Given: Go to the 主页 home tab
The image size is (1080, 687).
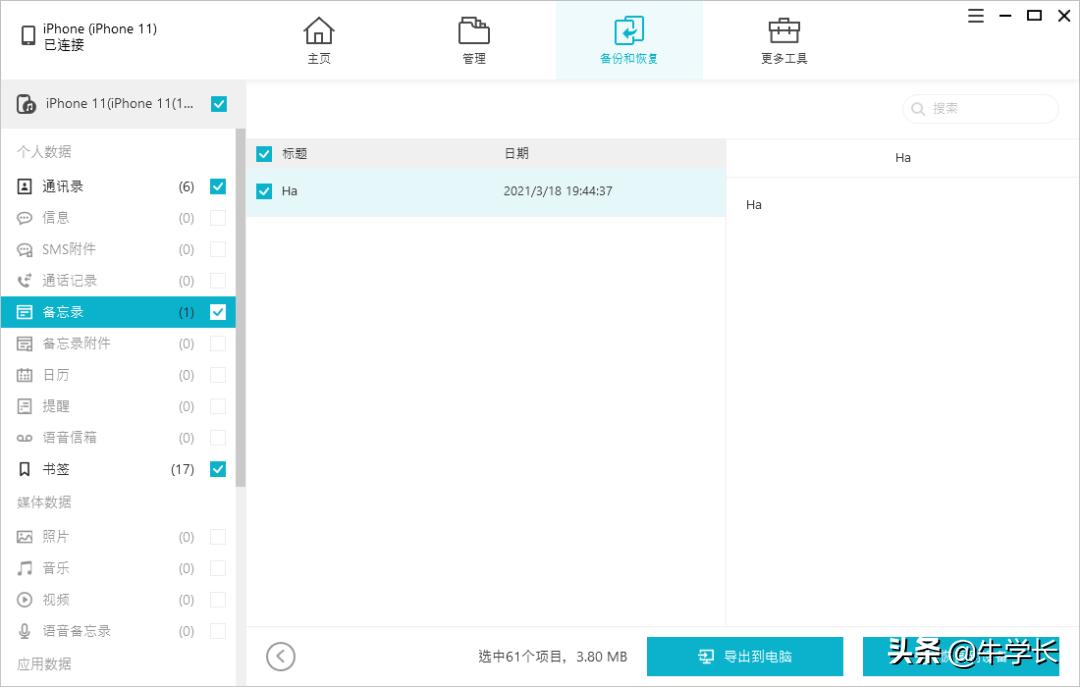Looking at the screenshot, I should pos(319,40).
